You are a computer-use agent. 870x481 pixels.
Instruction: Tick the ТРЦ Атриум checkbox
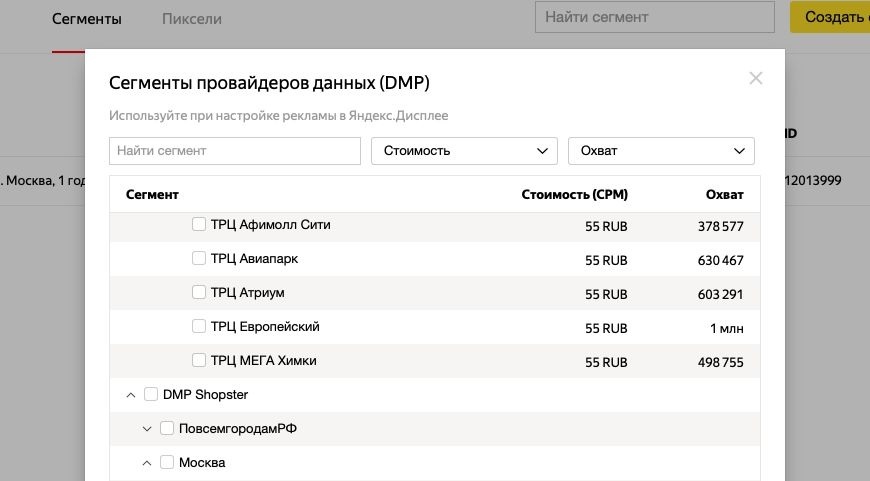point(199,292)
